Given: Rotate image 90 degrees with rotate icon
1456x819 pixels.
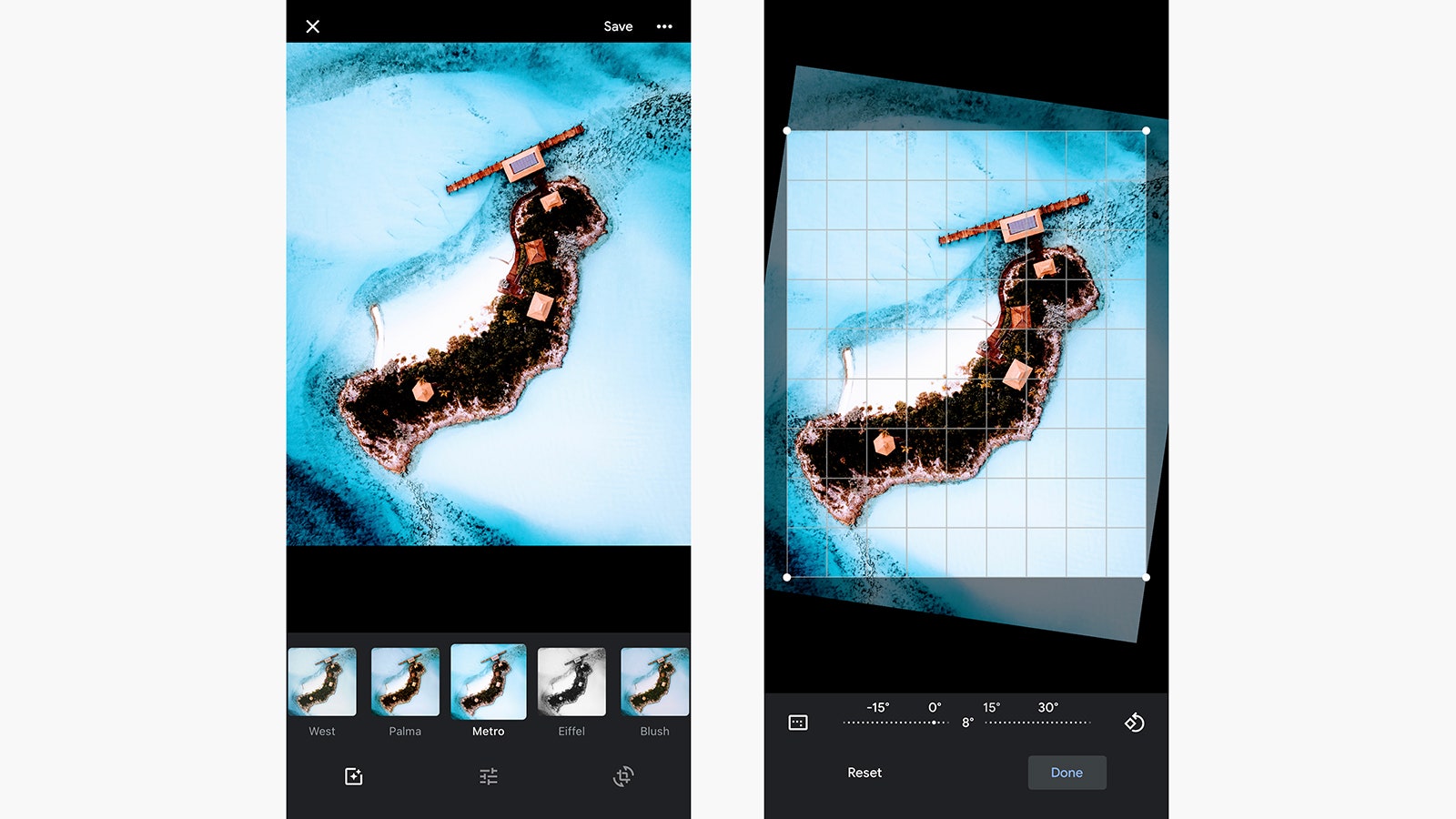Looking at the screenshot, I should (x=1134, y=723).
